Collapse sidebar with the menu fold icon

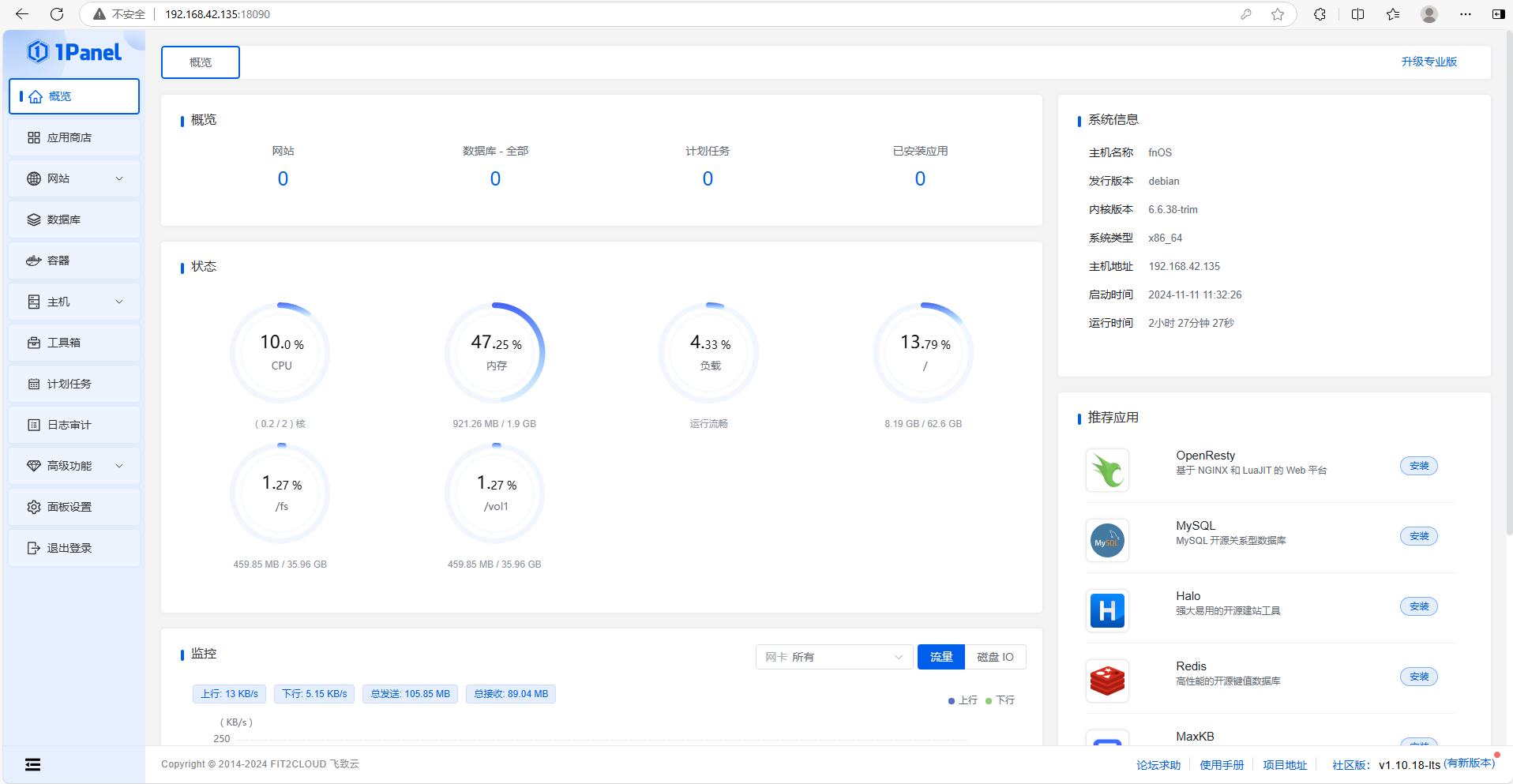pyautogui.click(x=32, y=764)
